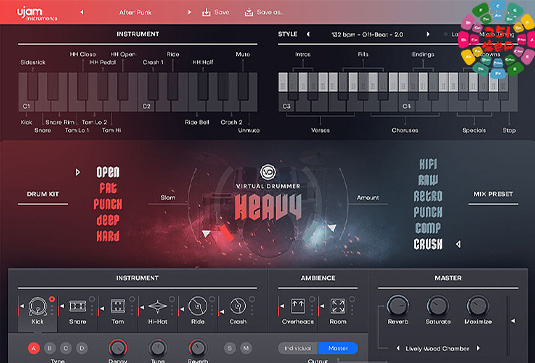Screen dimensions: 535x363
Task: Toggle the Snare channel power button
Action: 92,299
